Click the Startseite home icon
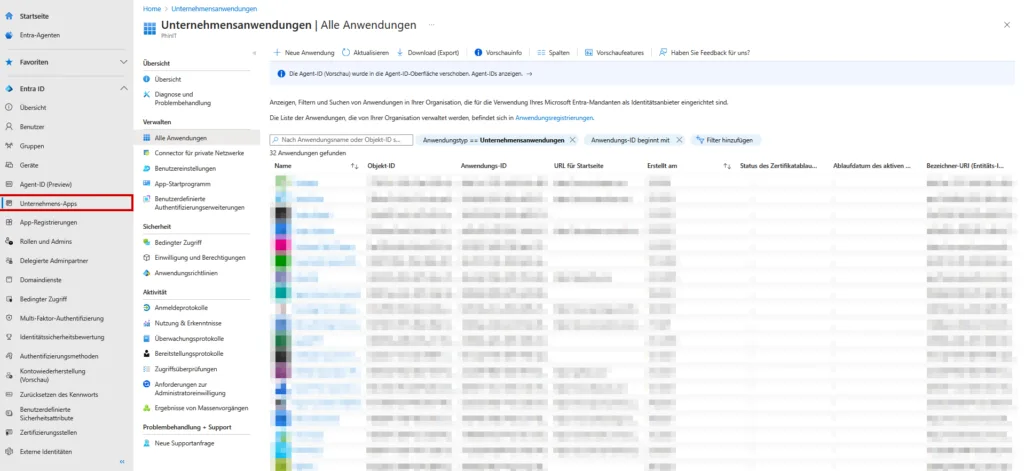Screen dimensions: 1024x471 pos(9,17)
